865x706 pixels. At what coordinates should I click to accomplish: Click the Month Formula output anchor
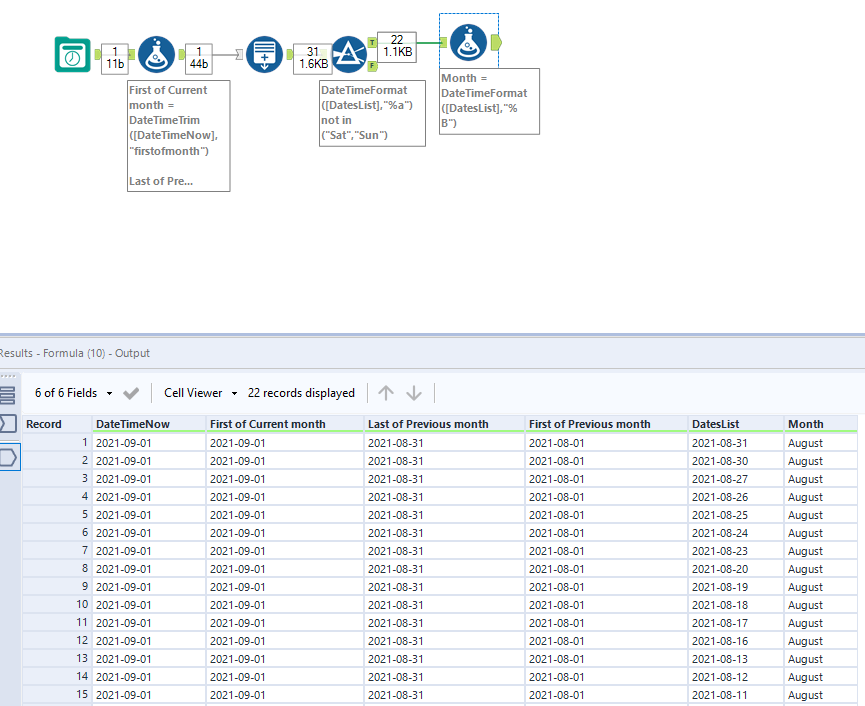pos(496,42)
